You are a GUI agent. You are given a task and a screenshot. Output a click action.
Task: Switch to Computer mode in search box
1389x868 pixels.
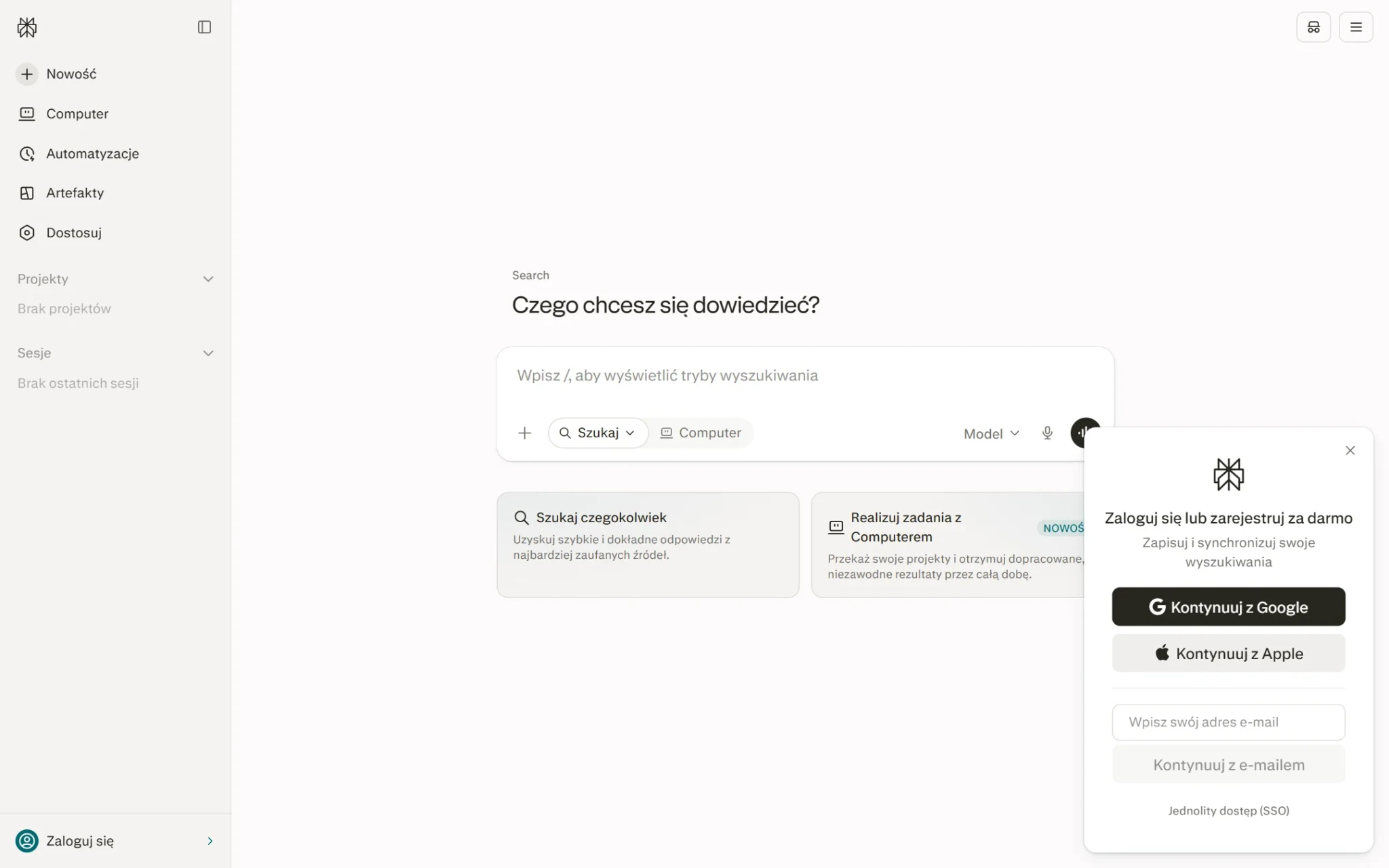[701, 433]
